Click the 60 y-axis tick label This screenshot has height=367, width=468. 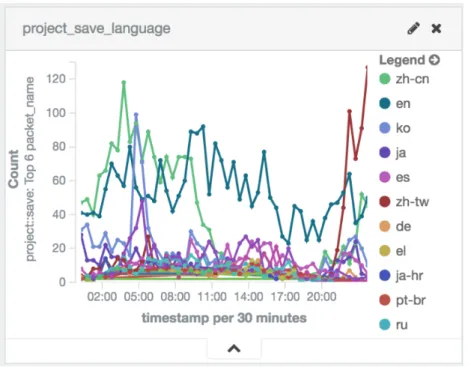[x=59, y=181]
